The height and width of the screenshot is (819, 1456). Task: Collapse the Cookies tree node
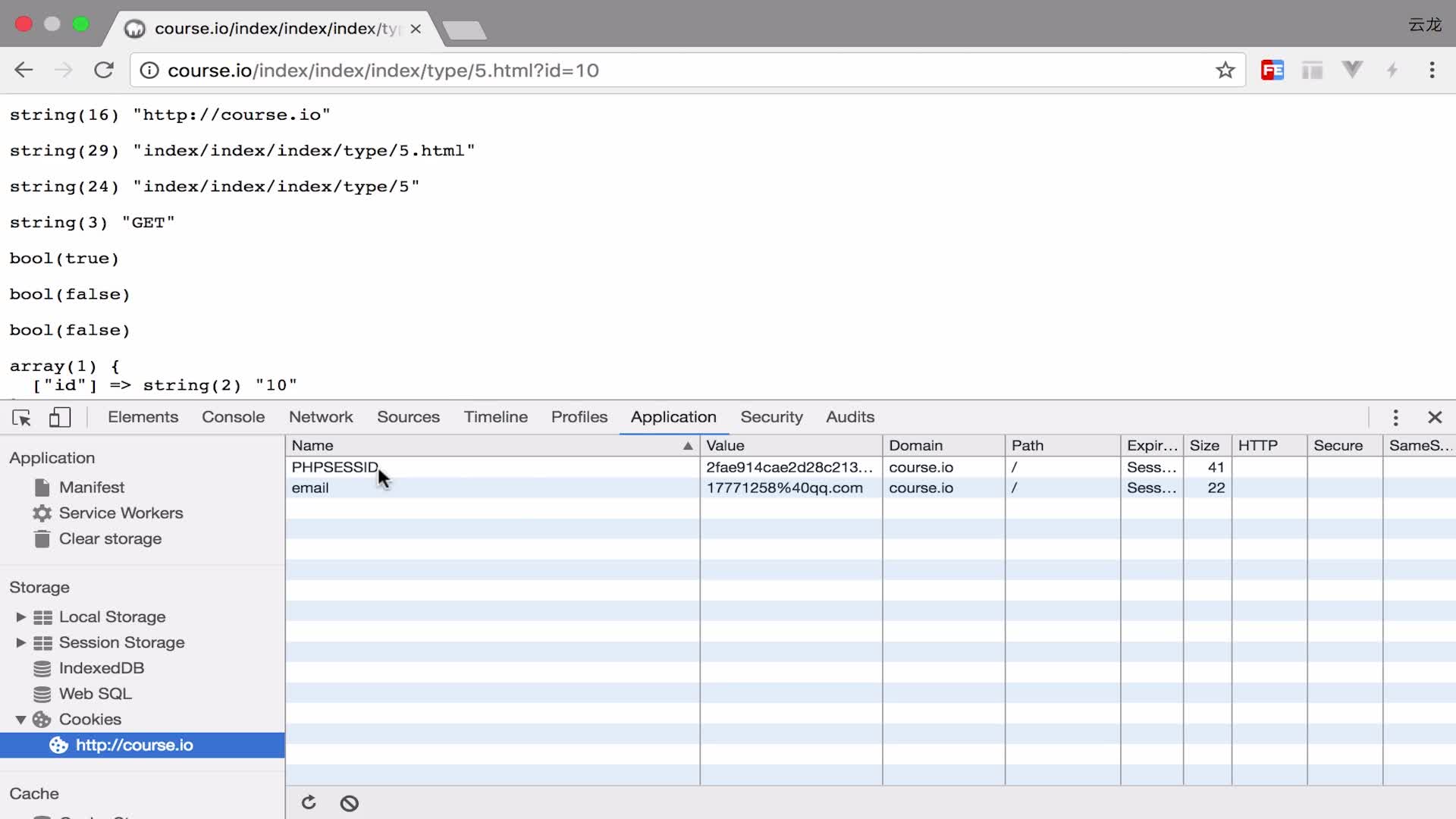[x=20, y=720]
